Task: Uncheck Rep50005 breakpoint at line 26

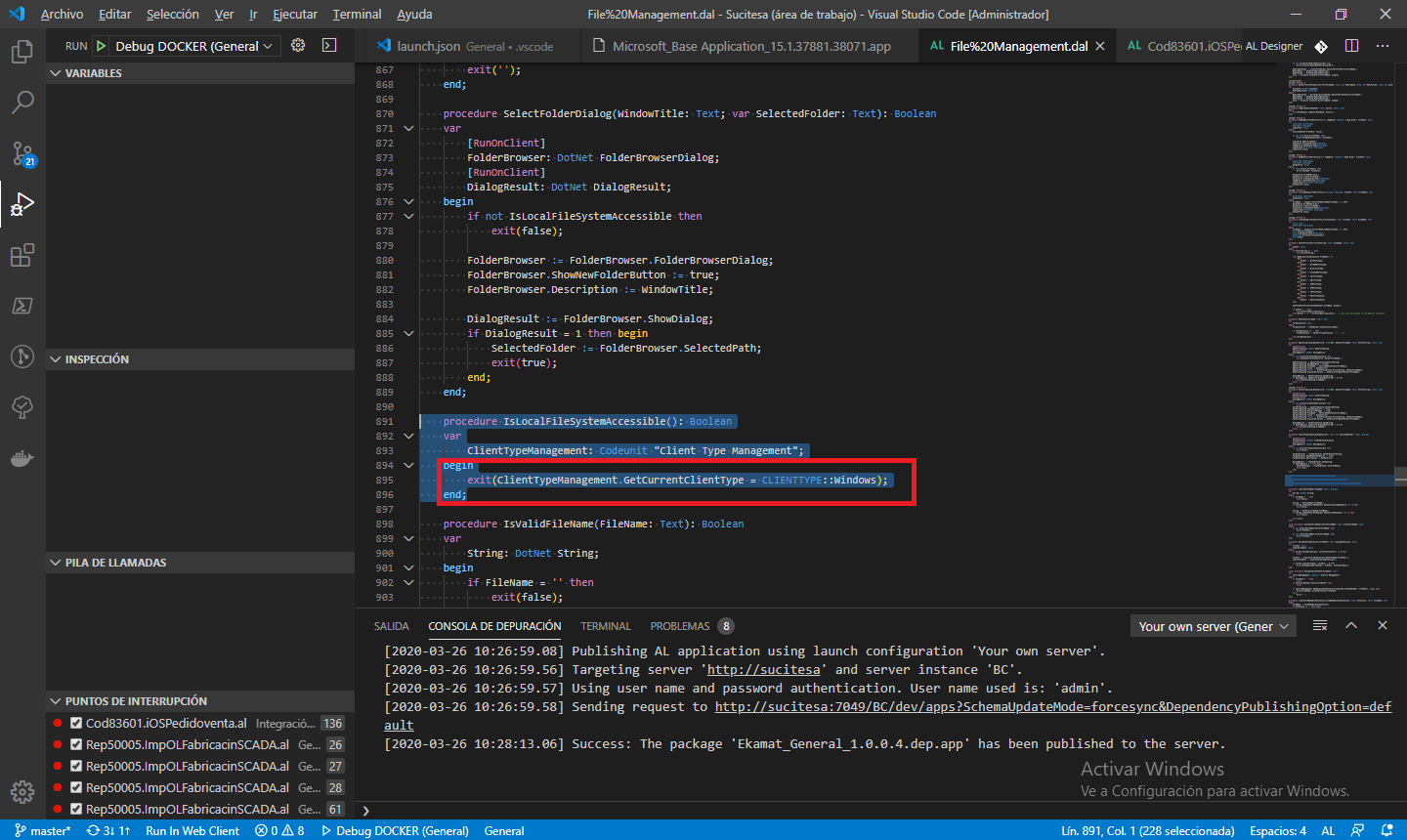Action: coord(76,744)
